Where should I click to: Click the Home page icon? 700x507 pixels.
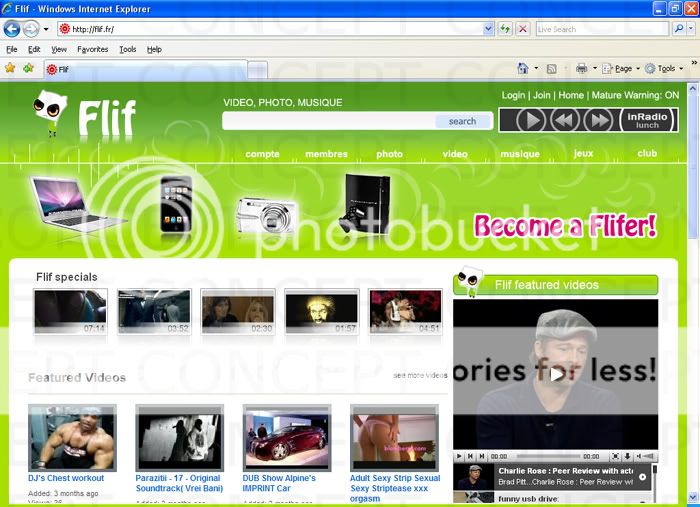click(523, 68)
